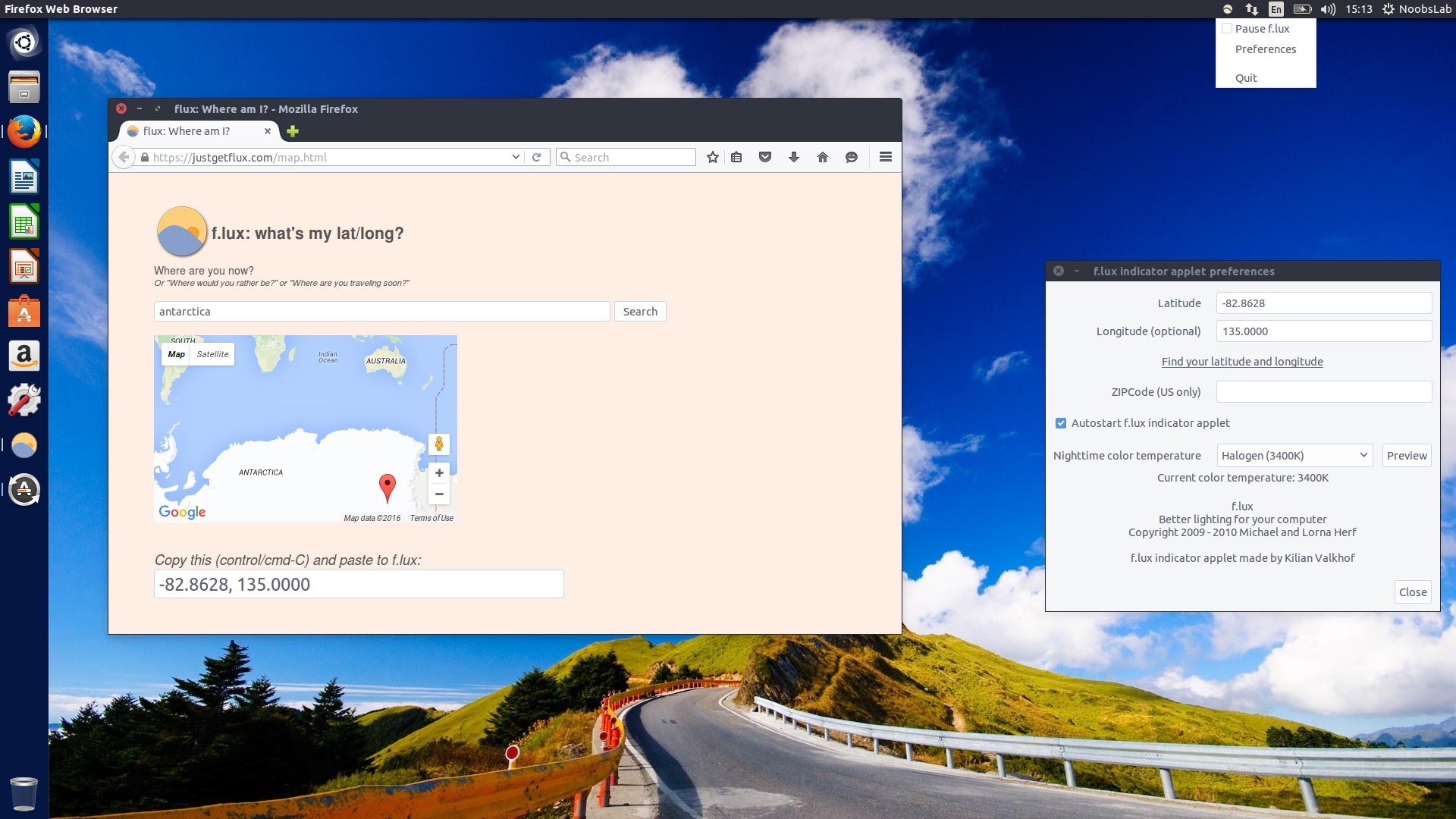Open 'Find your latitude and longitude' link

pyautogui.click(x=1242, y=362)
